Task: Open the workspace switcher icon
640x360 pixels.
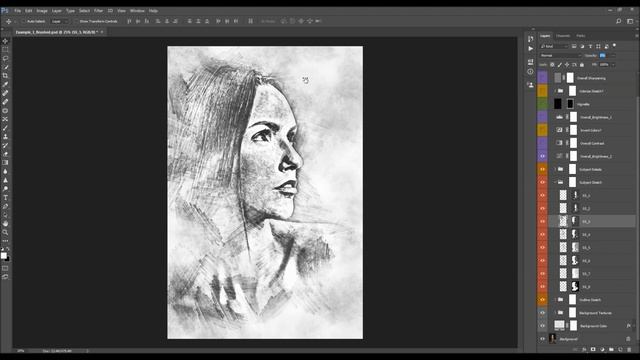Action: coord(630,21)
